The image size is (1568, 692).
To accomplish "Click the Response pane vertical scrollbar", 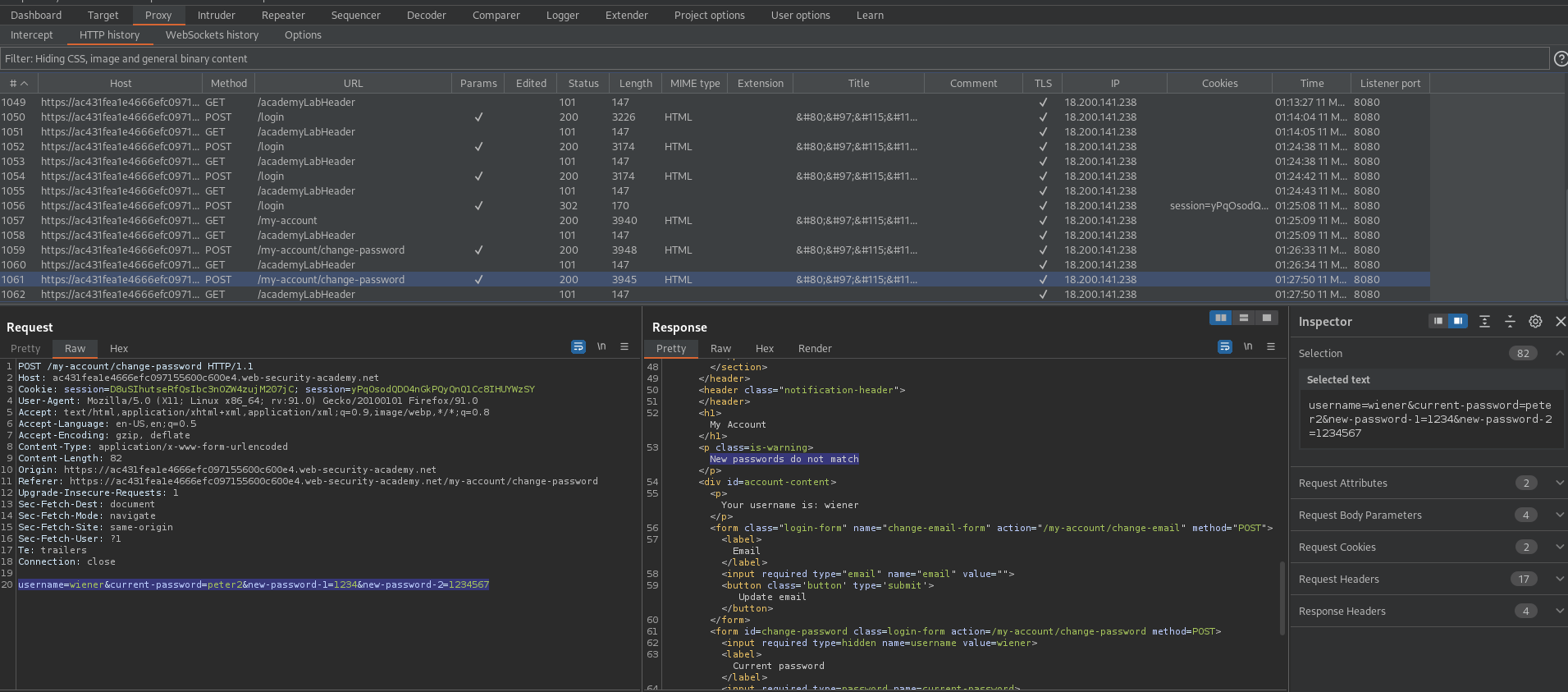I will click(x=1282, y=598).
